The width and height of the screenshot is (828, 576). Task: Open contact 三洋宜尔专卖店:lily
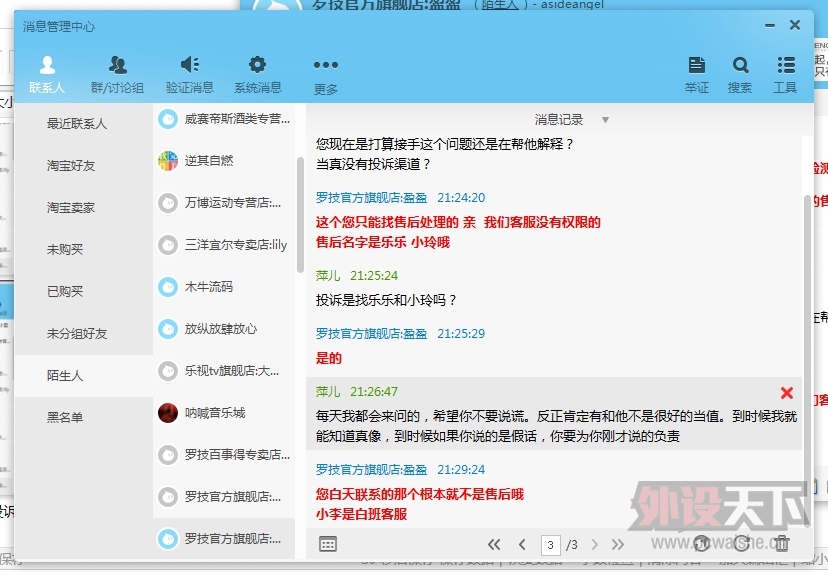pyautogui.click(x=224, y=245)
